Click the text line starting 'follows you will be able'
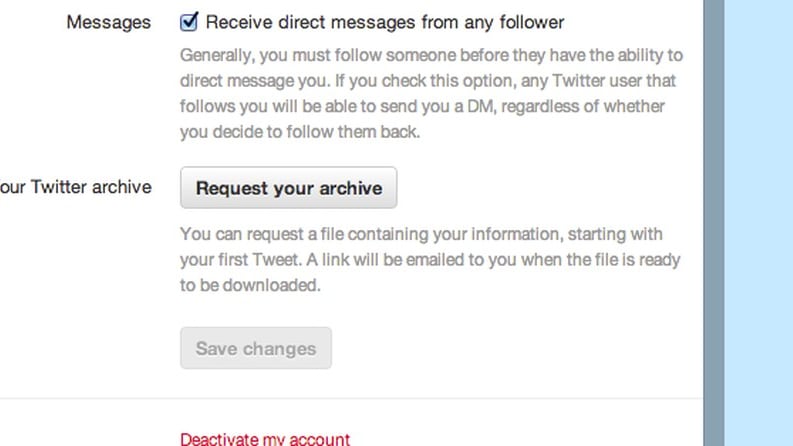Image resolution: width=793 pixels, height=446 pixels. point(422,106)
